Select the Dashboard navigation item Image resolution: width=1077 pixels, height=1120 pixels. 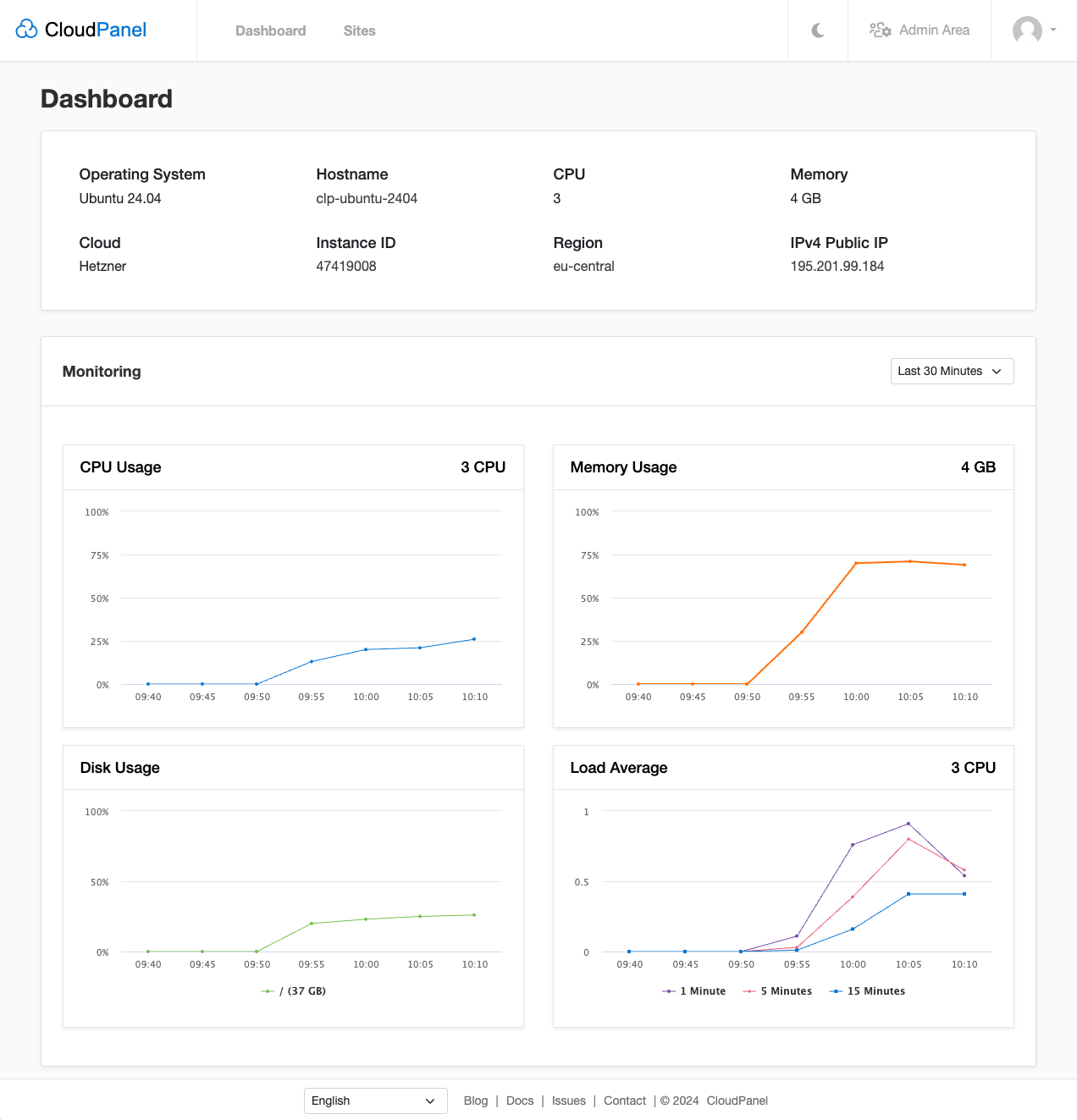270,30
